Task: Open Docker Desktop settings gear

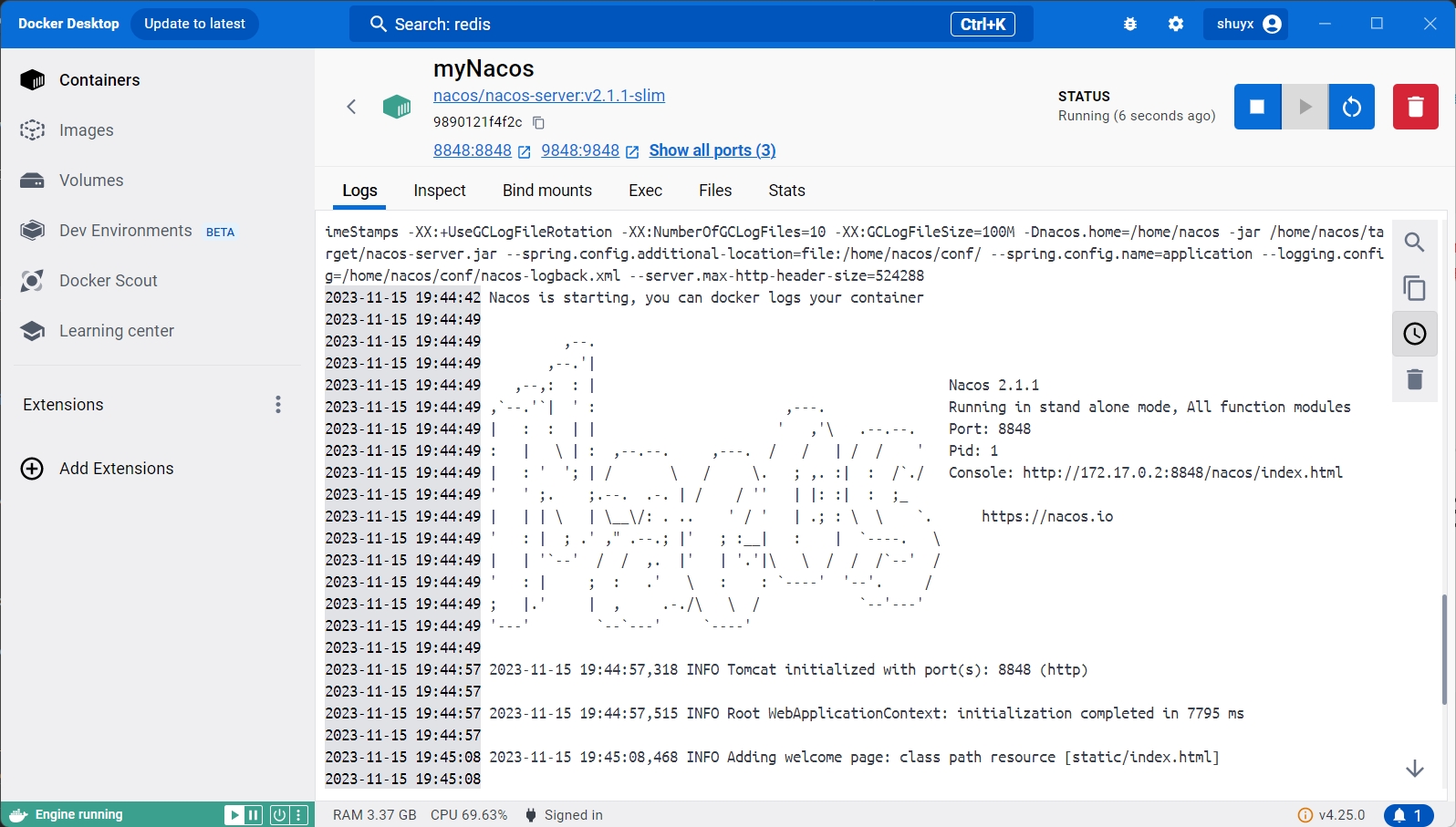Action: click(x=1176, y=25)
